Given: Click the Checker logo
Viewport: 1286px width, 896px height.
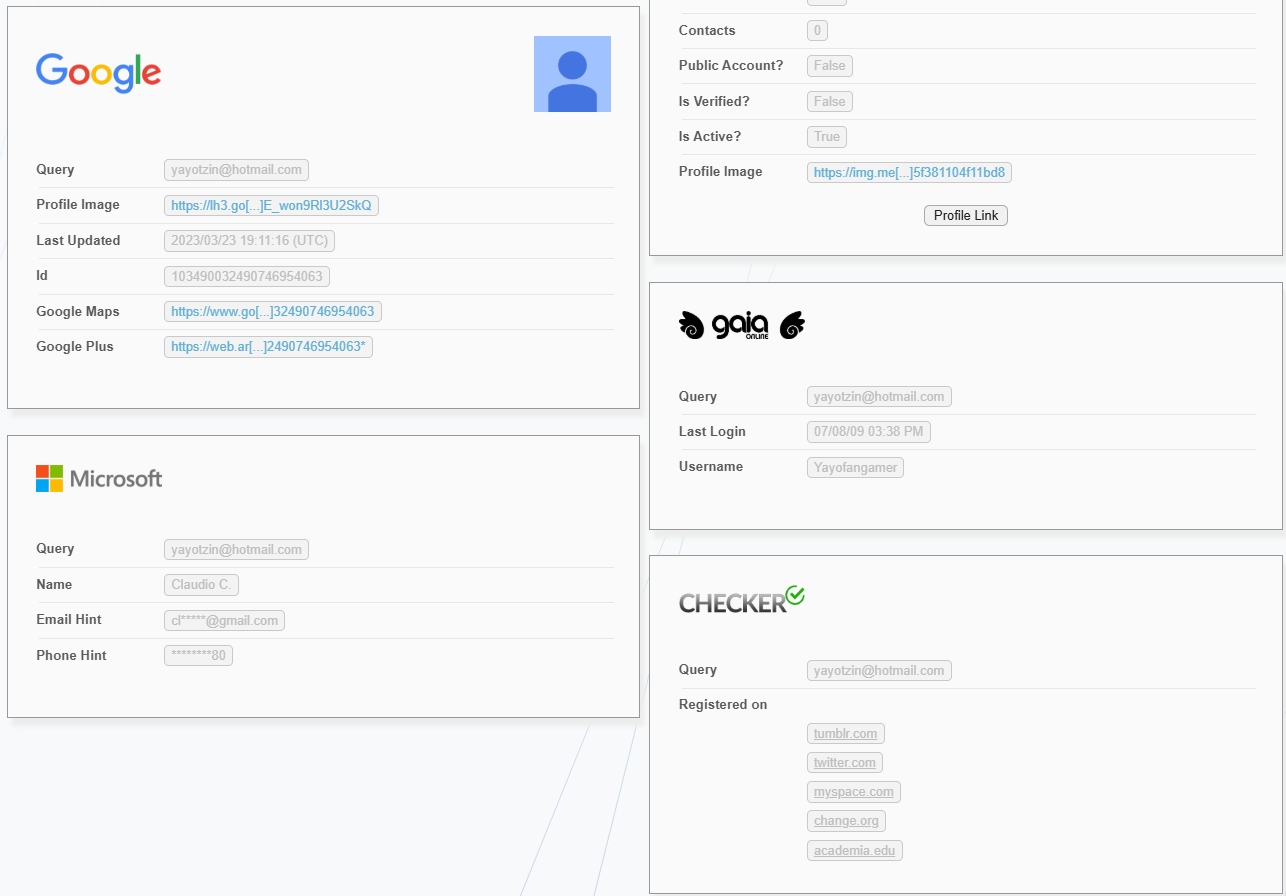Looking at the screenshot, I should pyautogui.click(x=742, y=600).
